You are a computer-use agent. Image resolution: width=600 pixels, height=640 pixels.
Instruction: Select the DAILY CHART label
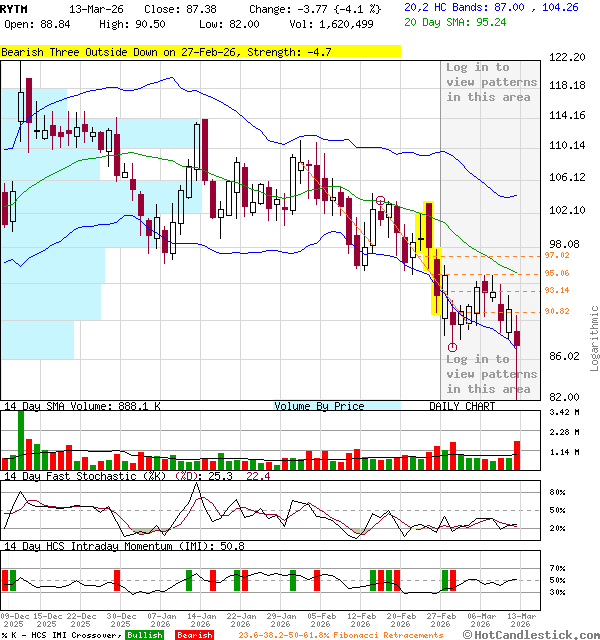pyautogui.click(x=462, y=406)
